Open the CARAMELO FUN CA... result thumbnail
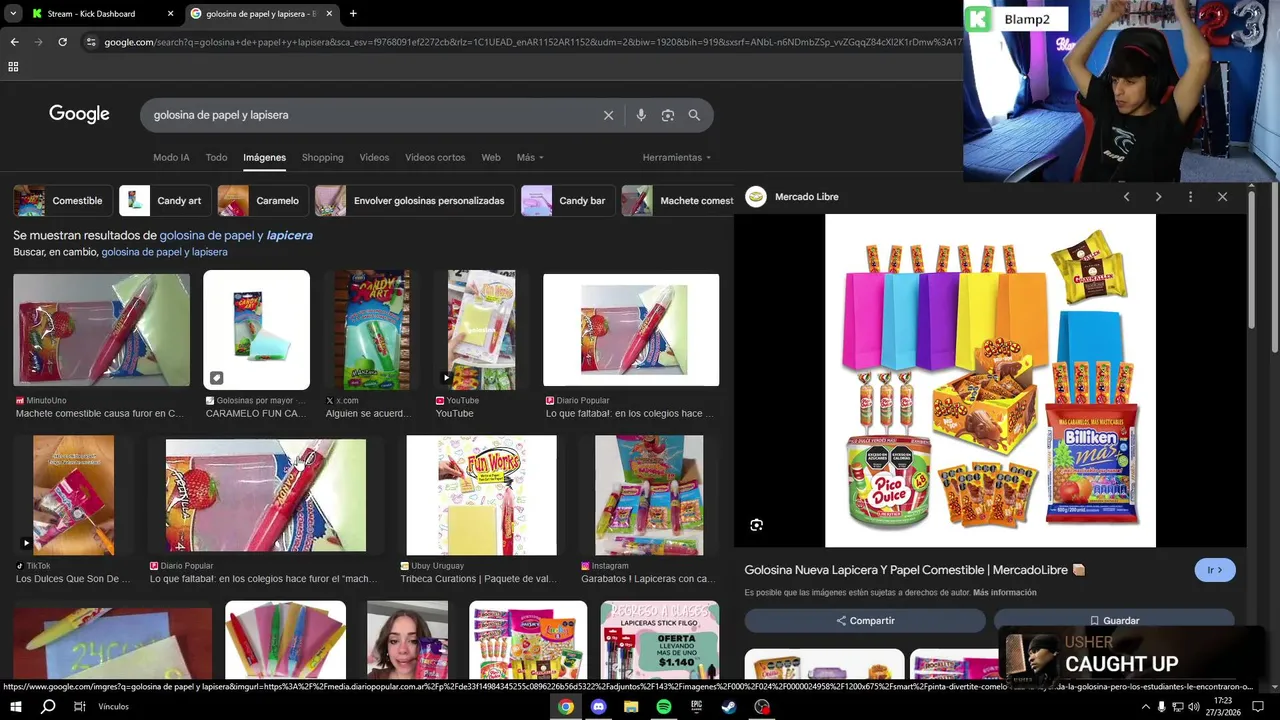The width and height of the screenshot is (1280, 720). pyautogui.click(x=257, y=330)
